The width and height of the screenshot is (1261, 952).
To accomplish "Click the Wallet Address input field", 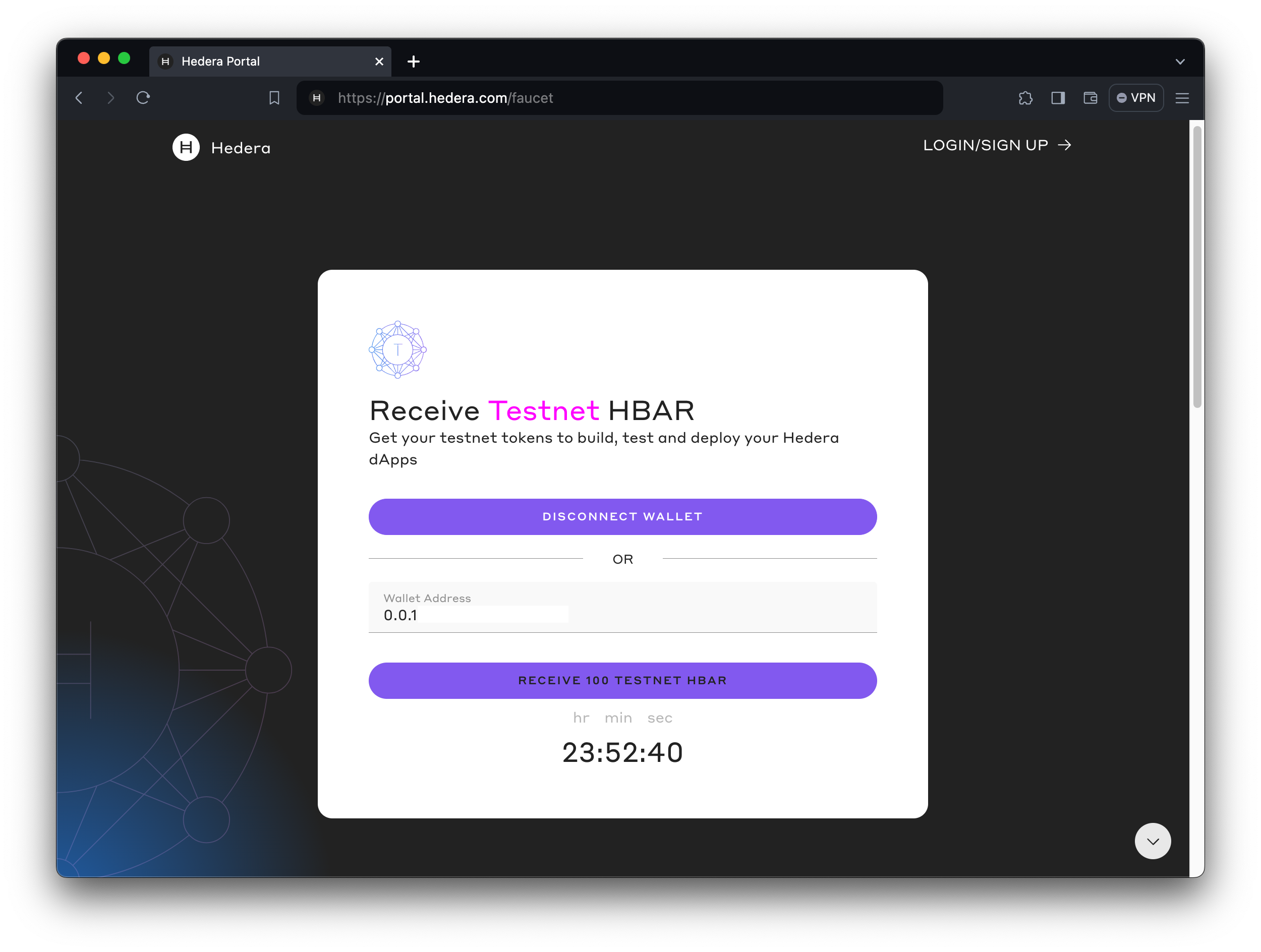I will (622, 614).
